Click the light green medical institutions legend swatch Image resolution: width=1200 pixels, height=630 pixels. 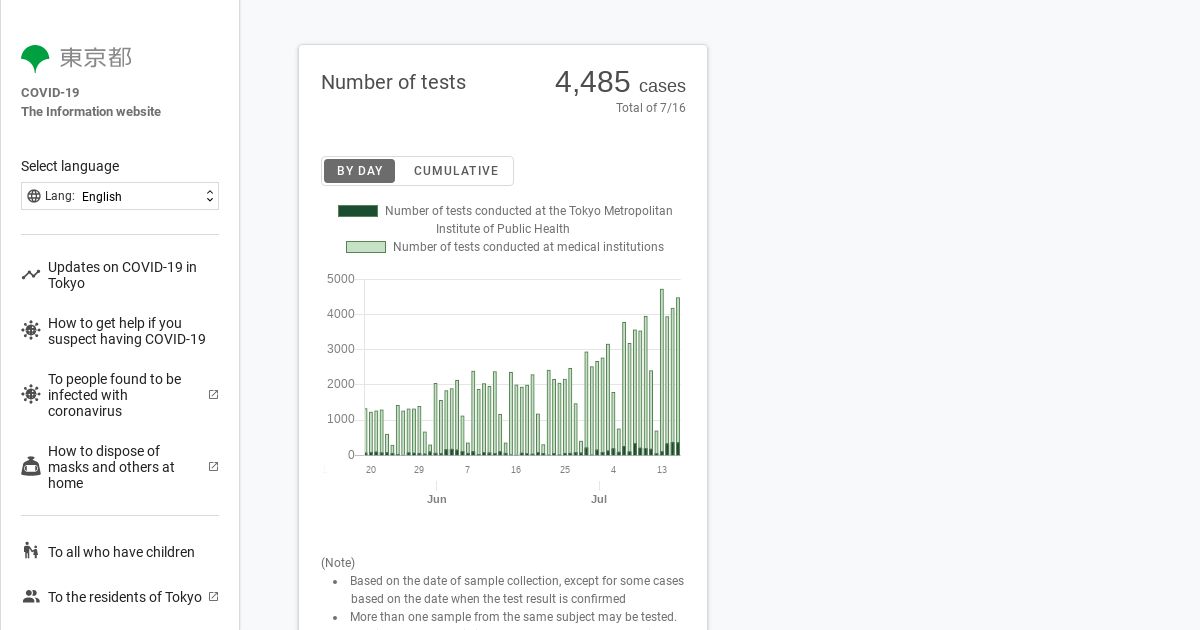click(x=366, y=247)
